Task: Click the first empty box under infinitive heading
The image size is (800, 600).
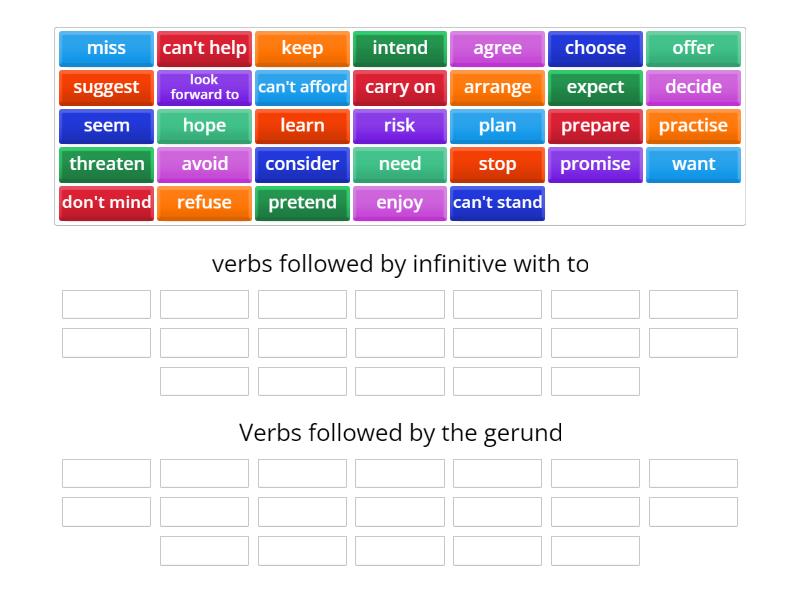Action: tap(106, 304)
